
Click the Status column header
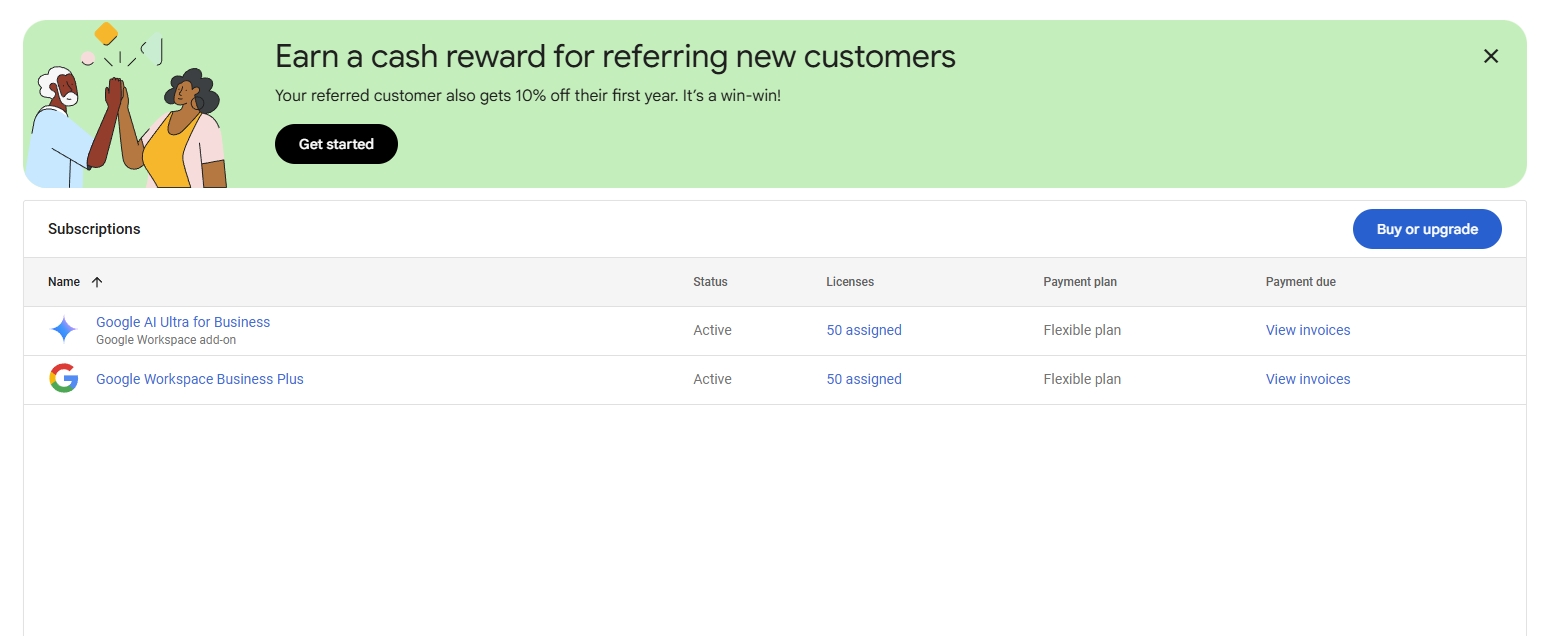[x=710, y=282]
